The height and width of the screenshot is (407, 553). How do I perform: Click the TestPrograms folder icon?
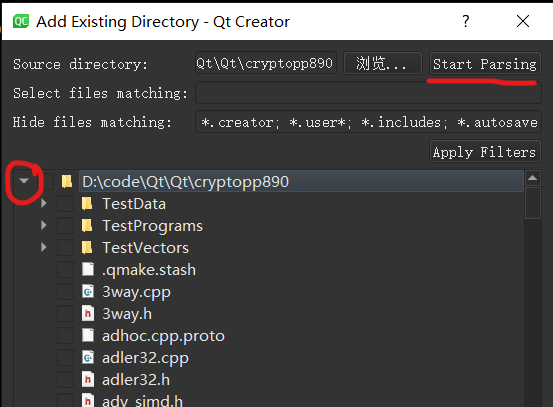tap(87, 226)
